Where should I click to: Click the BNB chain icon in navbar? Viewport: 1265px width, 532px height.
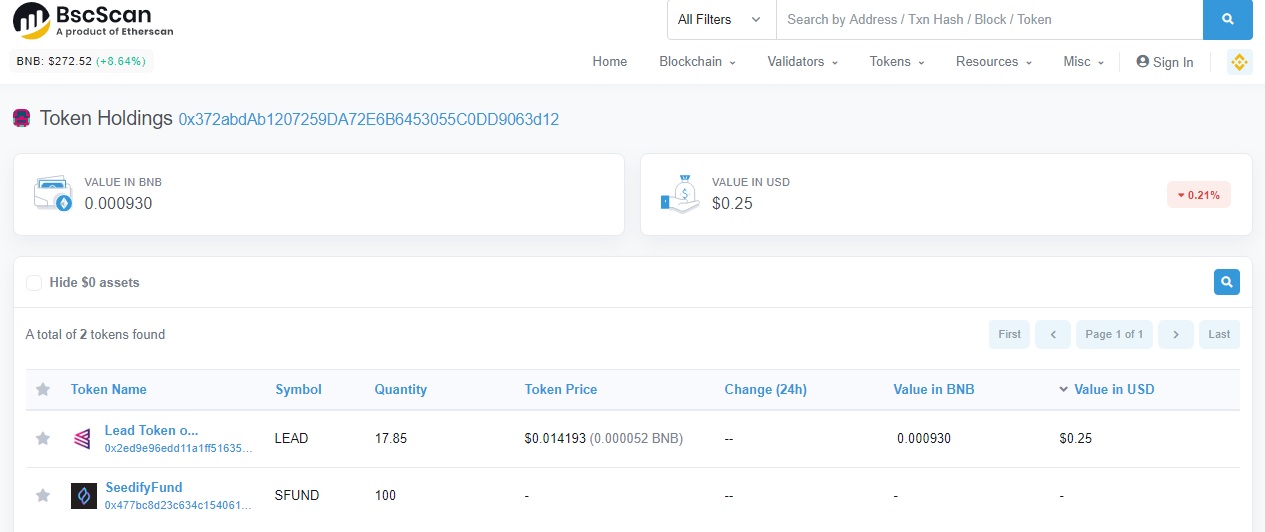pos(1239,62)
